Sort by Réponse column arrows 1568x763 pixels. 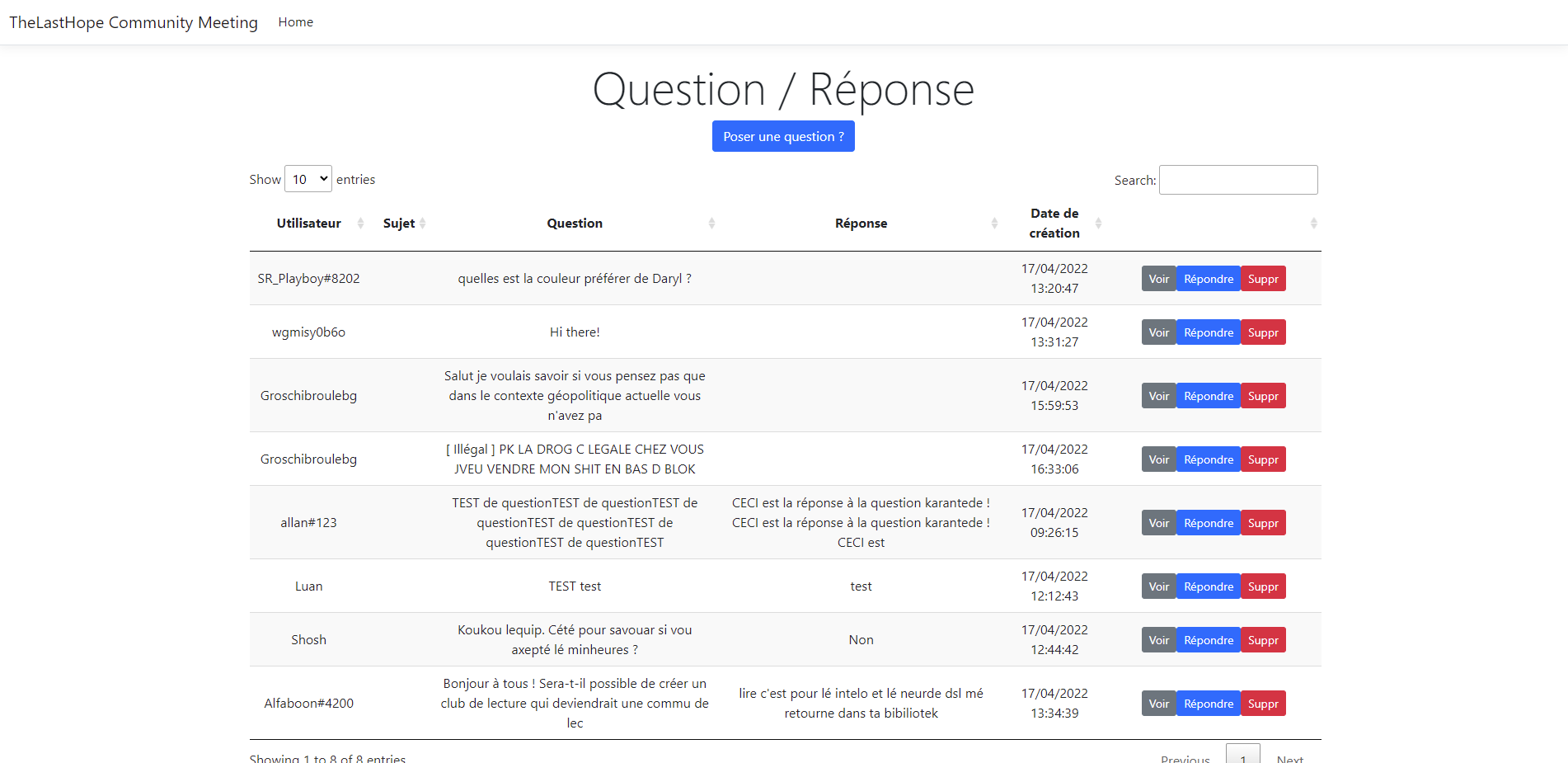click(994, 224)
